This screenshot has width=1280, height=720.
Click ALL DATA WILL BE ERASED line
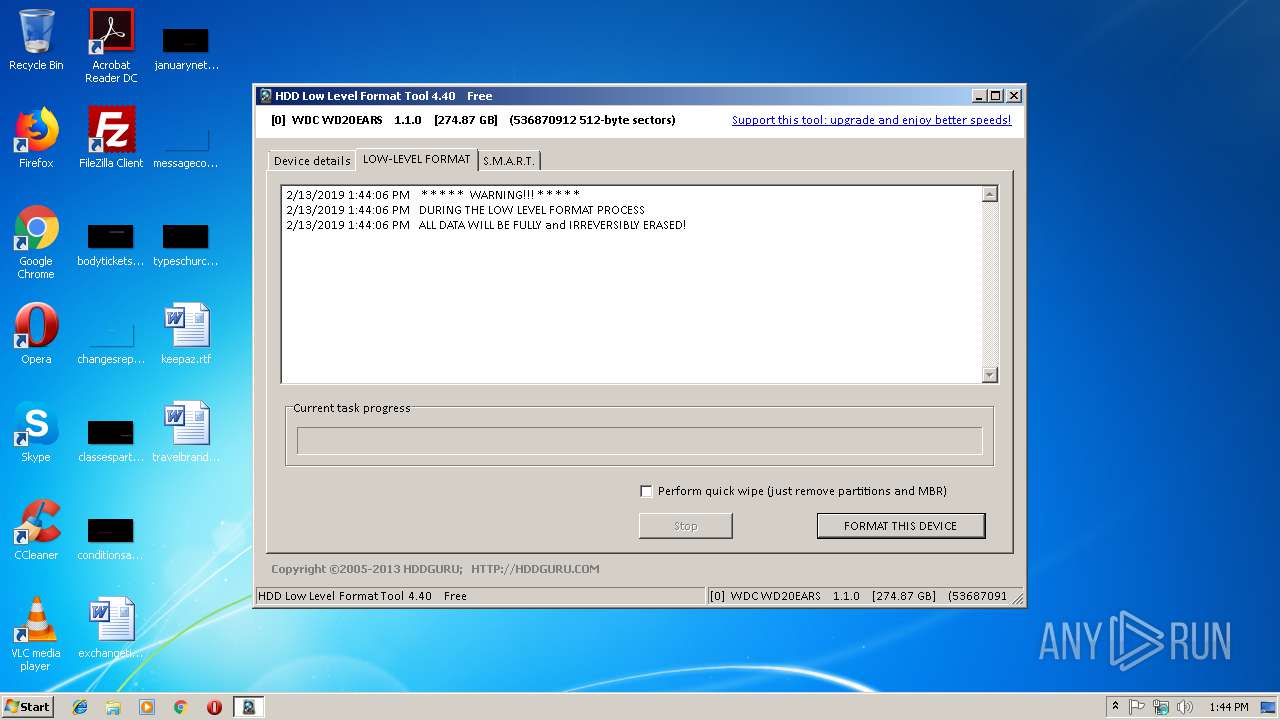tap(486, 225)
